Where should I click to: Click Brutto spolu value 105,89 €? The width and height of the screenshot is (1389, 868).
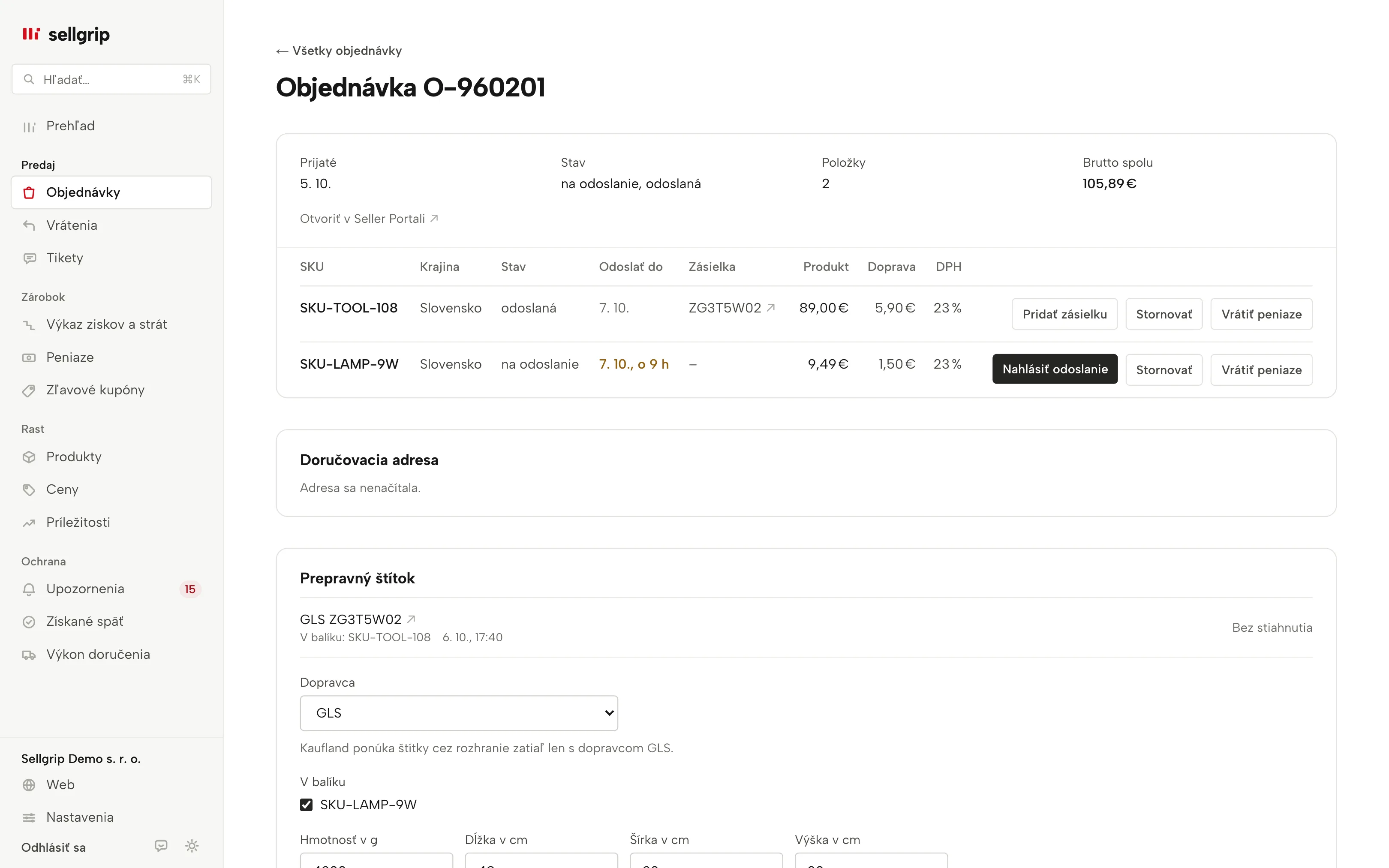click(1109, 184)
